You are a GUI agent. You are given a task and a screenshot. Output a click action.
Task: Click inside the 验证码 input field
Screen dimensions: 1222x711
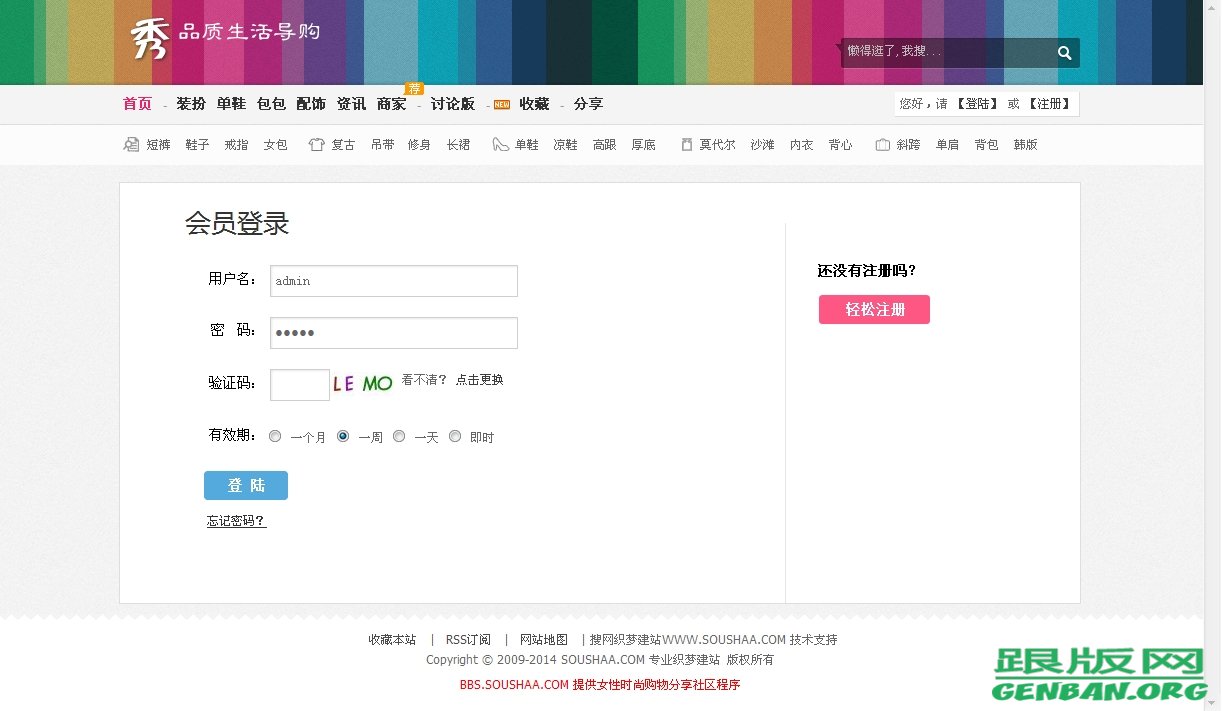click(x=299, y=384)
